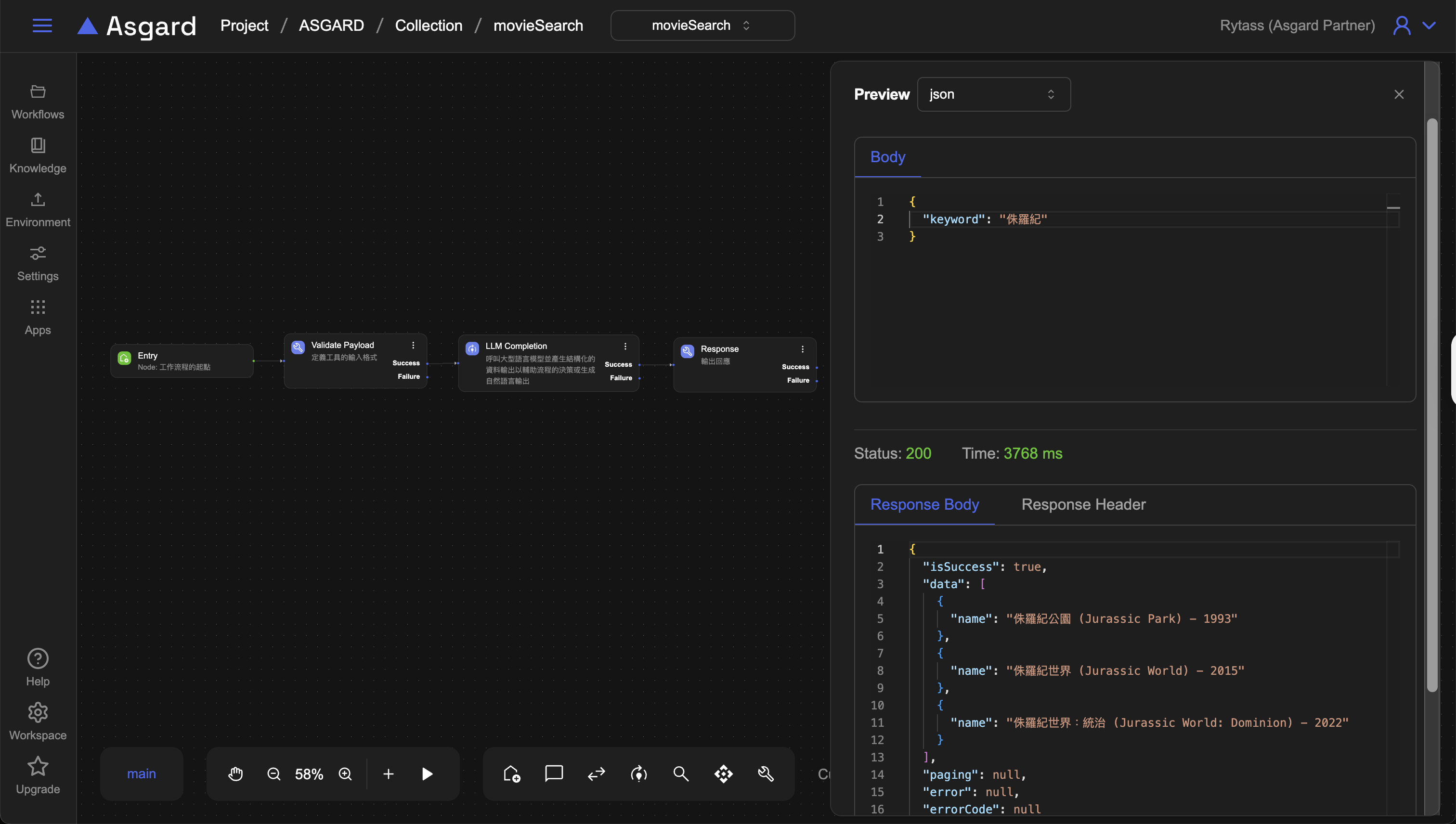Open Knowledge in the left sidebar
This screenshot has width=1456, height=824.
[38, 155]
